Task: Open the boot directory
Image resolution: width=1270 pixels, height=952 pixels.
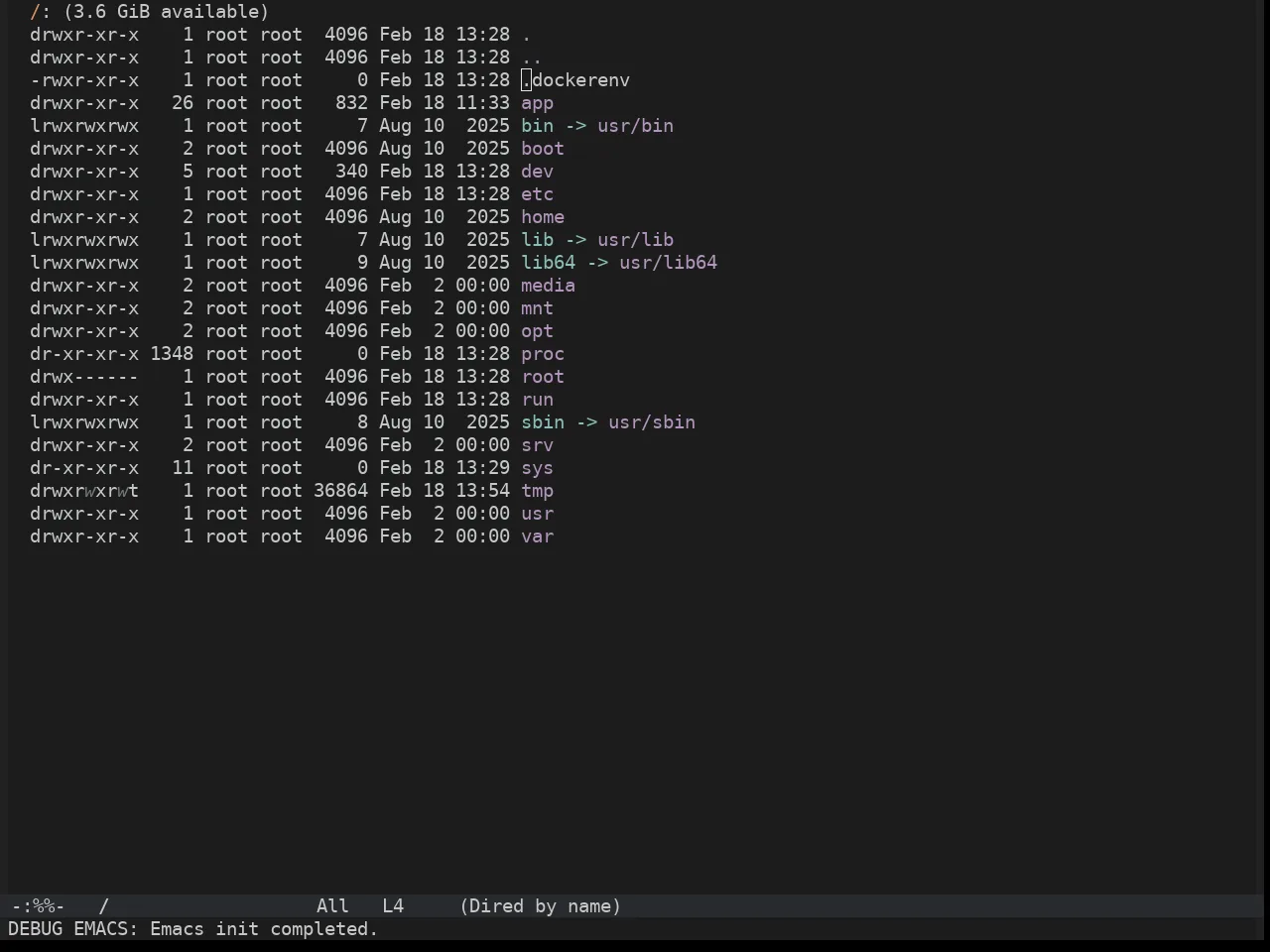Action: (x=543, y=149)
